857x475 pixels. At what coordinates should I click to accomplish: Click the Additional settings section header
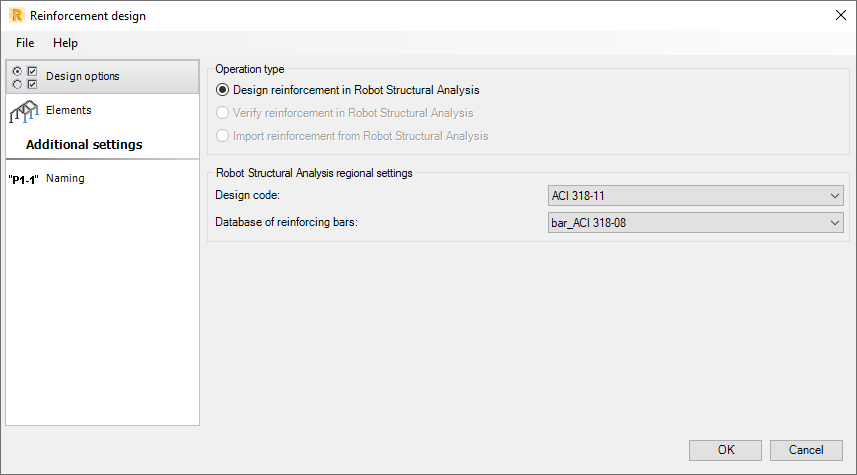point(84,145)
